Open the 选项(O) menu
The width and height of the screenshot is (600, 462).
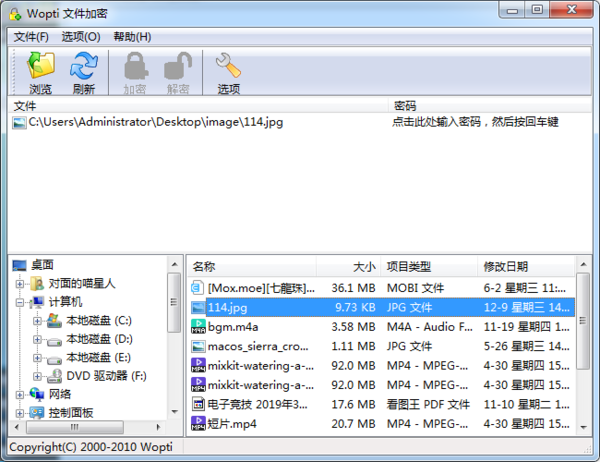point(81,37)
